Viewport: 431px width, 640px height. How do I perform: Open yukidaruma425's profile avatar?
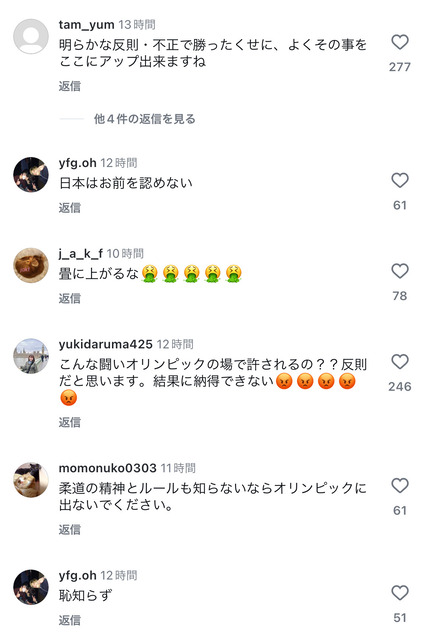[31, 356]
